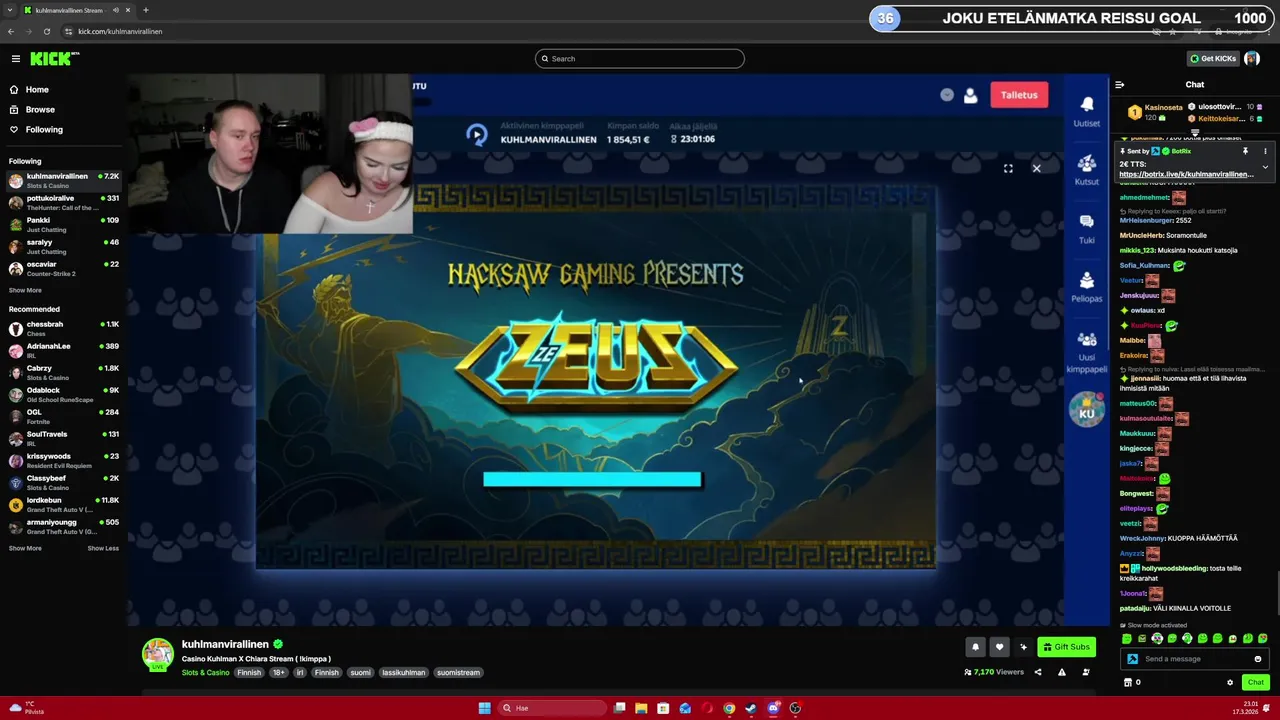Click the Kick Search field
1280x720 pixels.
(640, 59)
